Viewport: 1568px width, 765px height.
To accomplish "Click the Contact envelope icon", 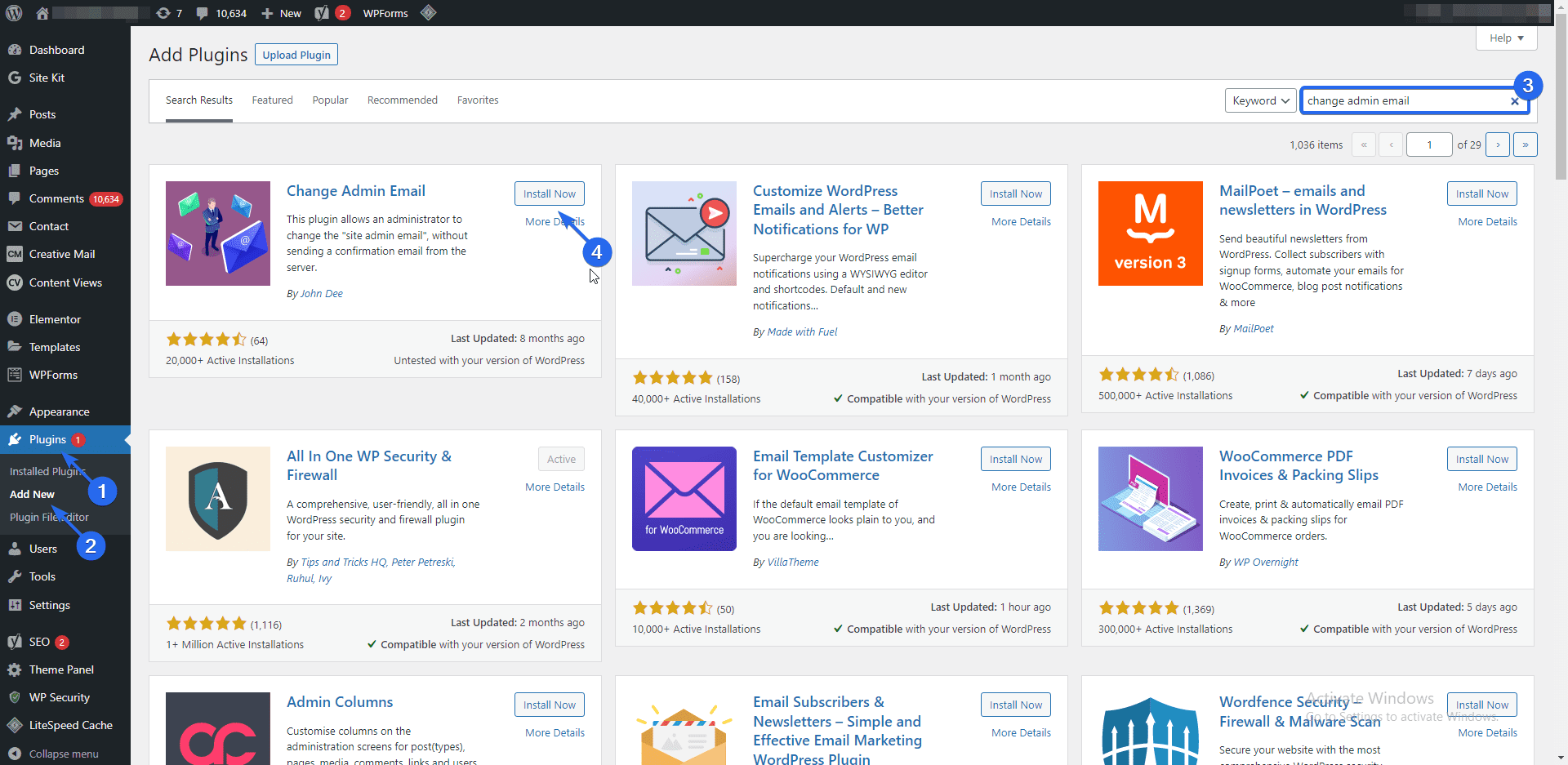I will (x=15, y=226).
